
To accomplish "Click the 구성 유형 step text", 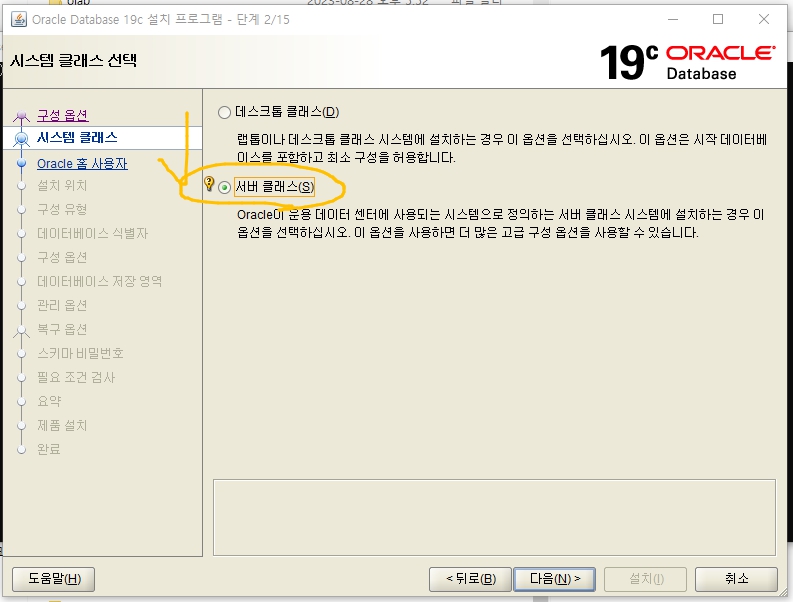I will click(x=62, y=209).
